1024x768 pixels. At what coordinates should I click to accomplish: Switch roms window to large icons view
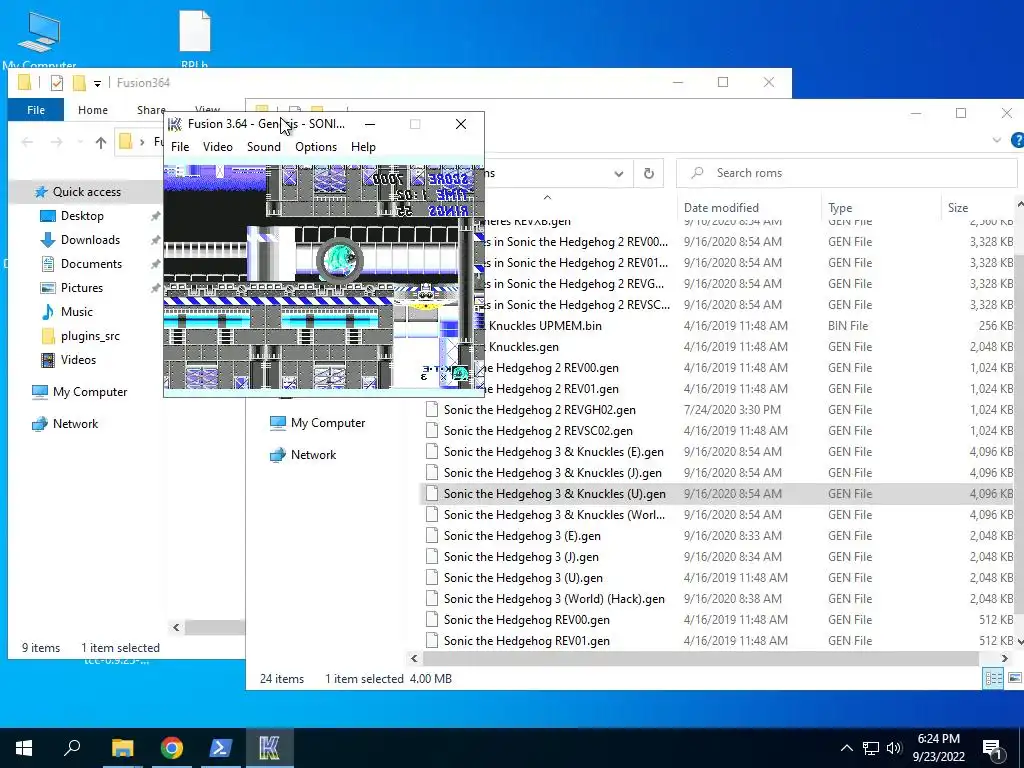(1014, 679)
